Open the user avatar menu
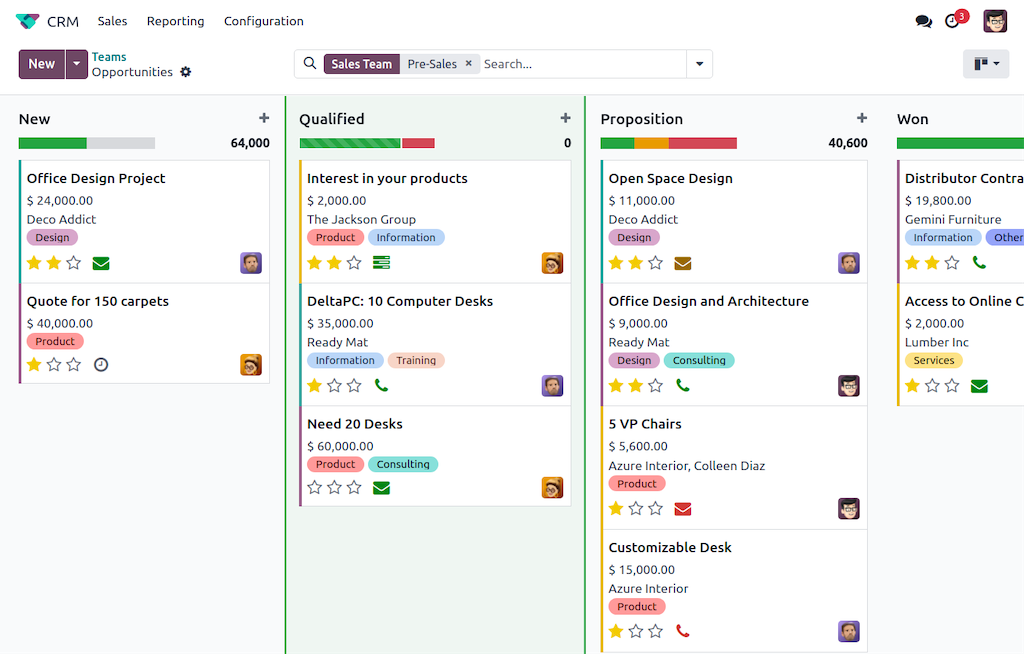The image size is (1024, 654). click(994, 20)
